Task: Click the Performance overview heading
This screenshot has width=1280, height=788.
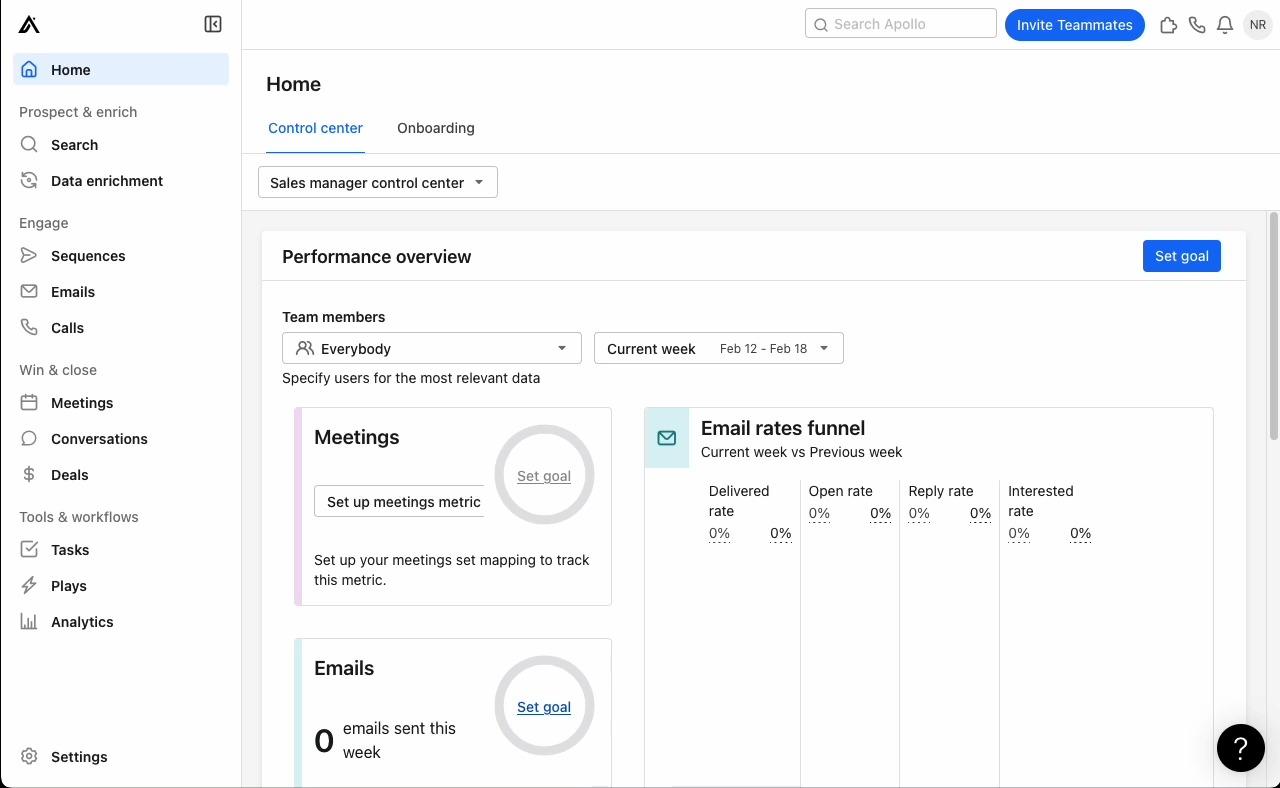Action: (377, 256)
